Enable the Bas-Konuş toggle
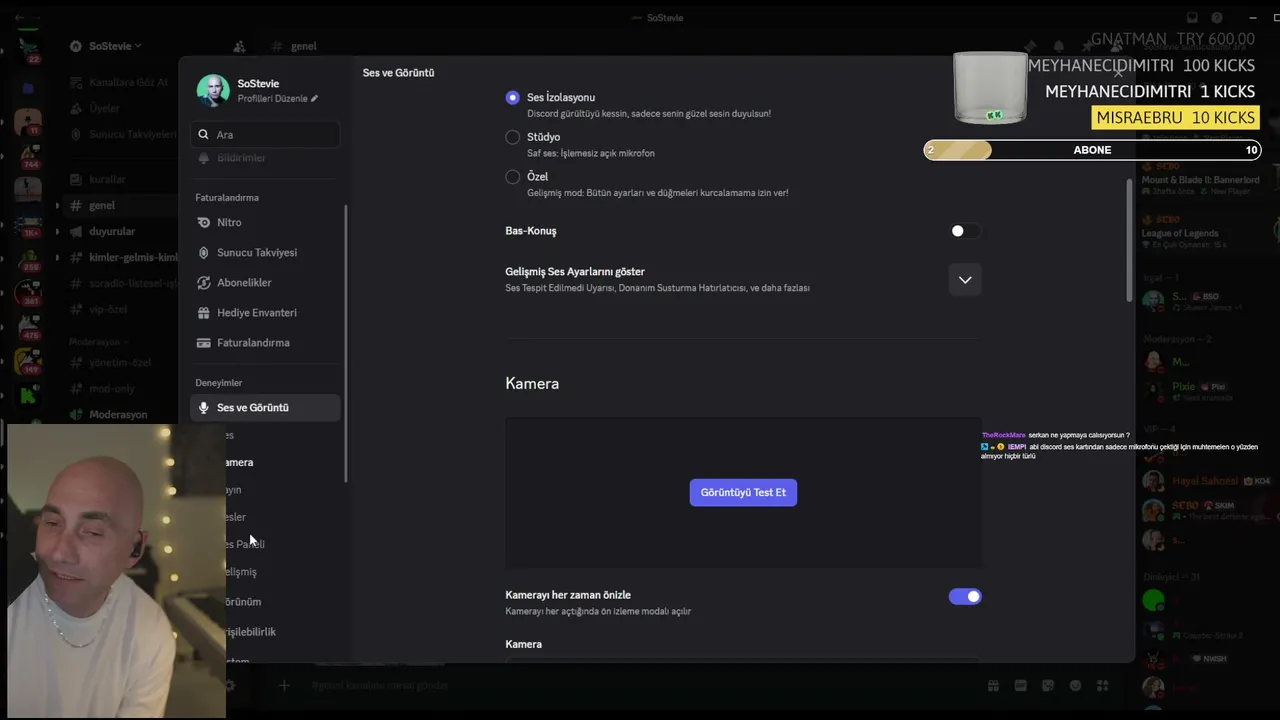This screenshot has width=1280, height=720. 964,231
